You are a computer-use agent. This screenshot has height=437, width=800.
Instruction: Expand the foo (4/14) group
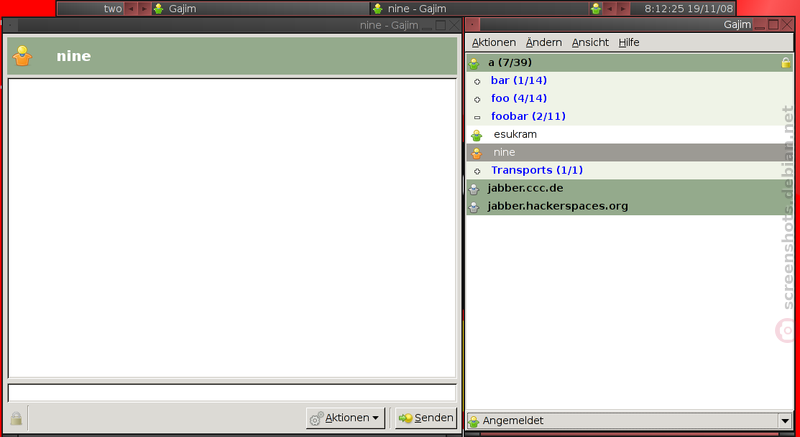tap(477, 99)
